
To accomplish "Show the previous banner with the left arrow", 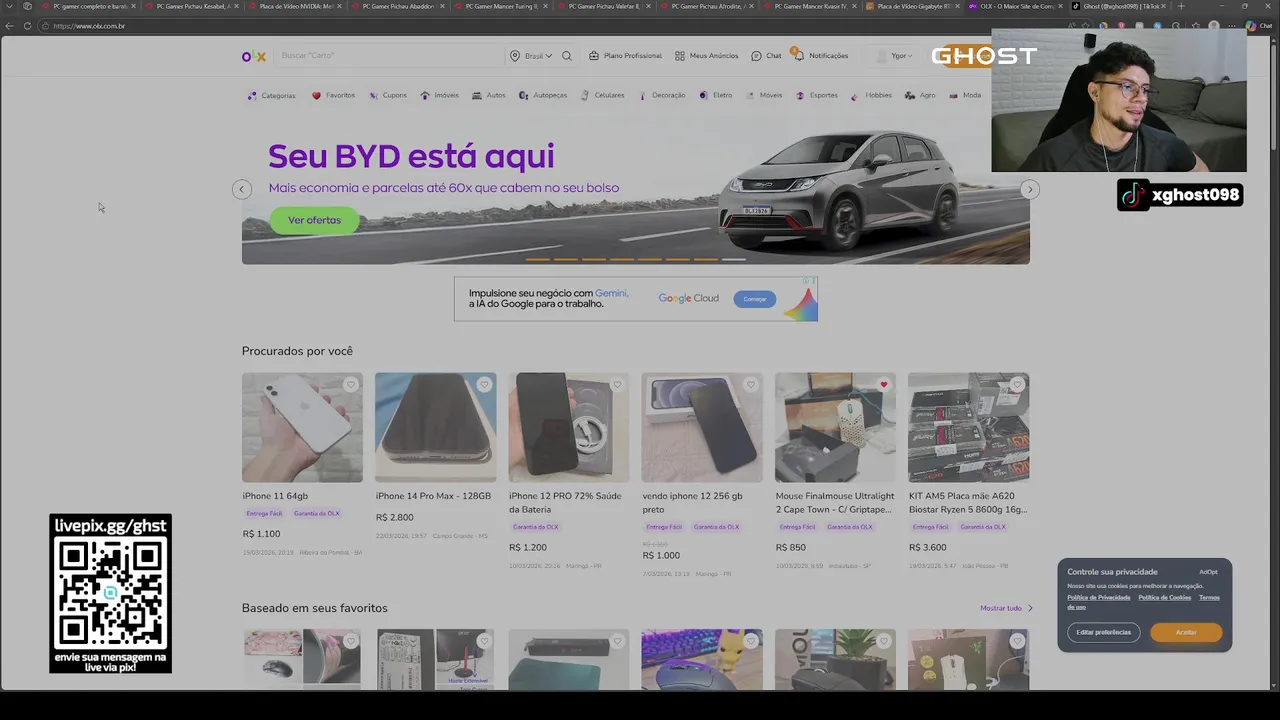I will pos(241,189).
